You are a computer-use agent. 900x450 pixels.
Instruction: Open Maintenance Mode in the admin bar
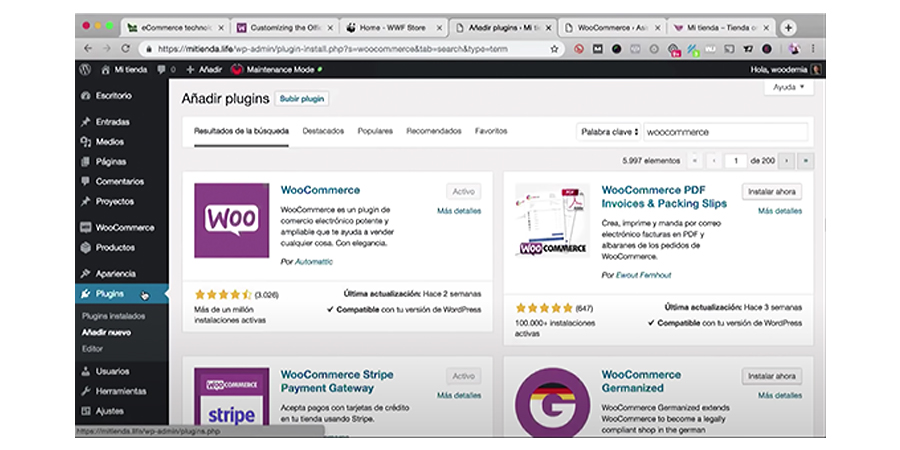(x=277, y=69)
